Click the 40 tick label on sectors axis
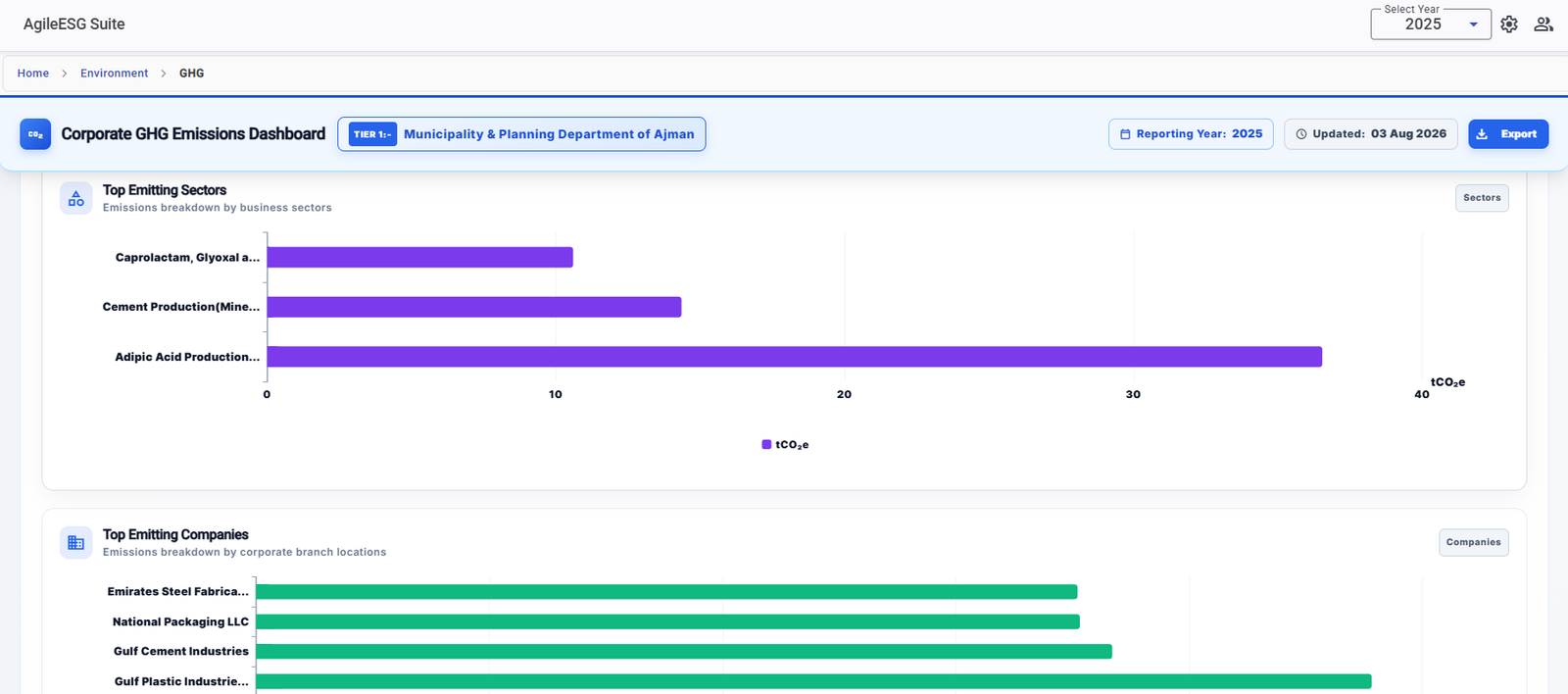 (x=1422, y=395)
